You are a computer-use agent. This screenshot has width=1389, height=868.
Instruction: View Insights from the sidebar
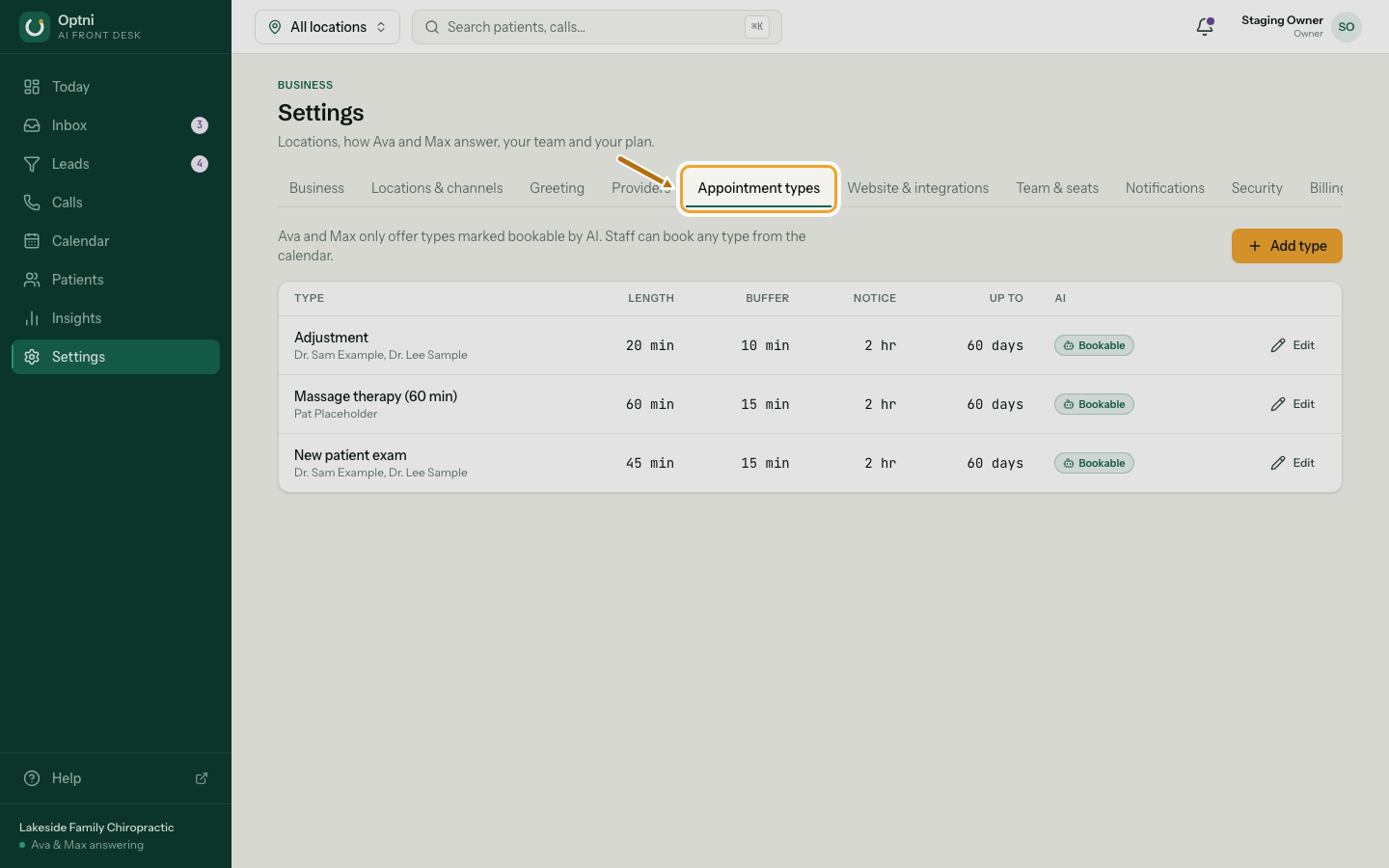[x=116, y=318]
